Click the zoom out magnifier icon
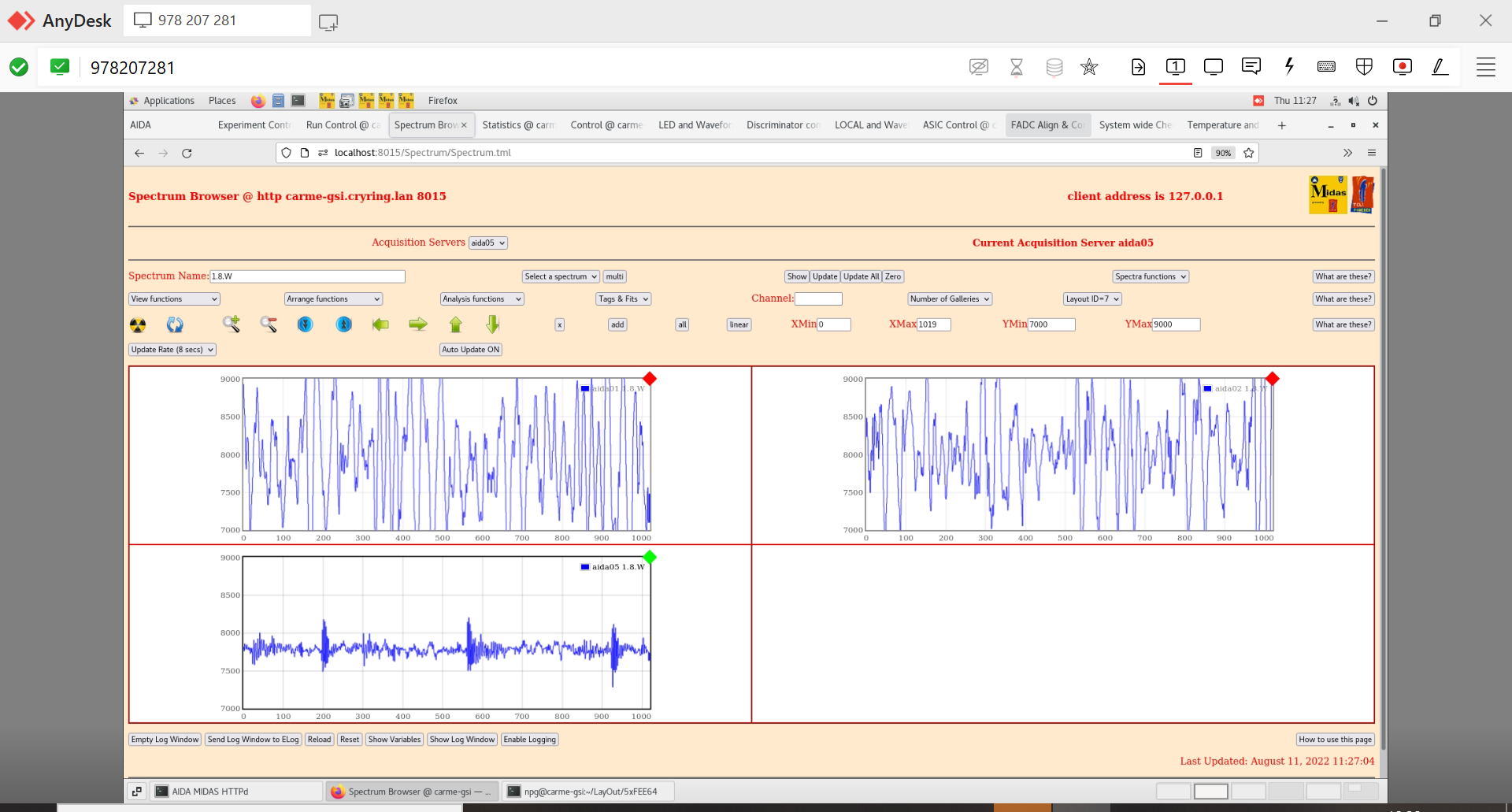This screenshot has height=812, width=1512. [x=269, y=324]
